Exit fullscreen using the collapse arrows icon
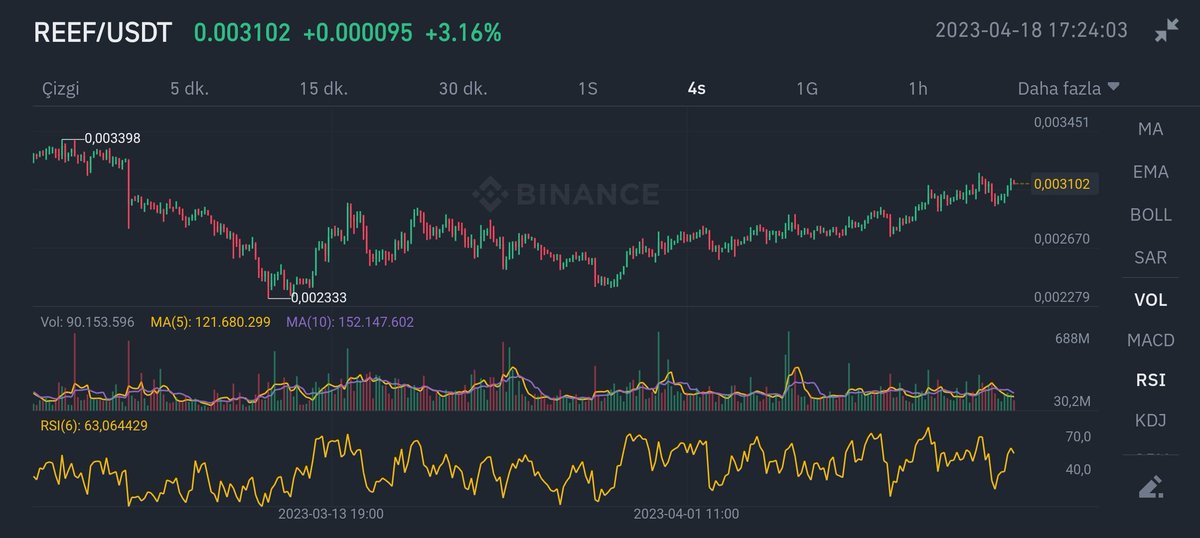Viewport: 1200px width, 538px height. click(x=1165, y=30)
